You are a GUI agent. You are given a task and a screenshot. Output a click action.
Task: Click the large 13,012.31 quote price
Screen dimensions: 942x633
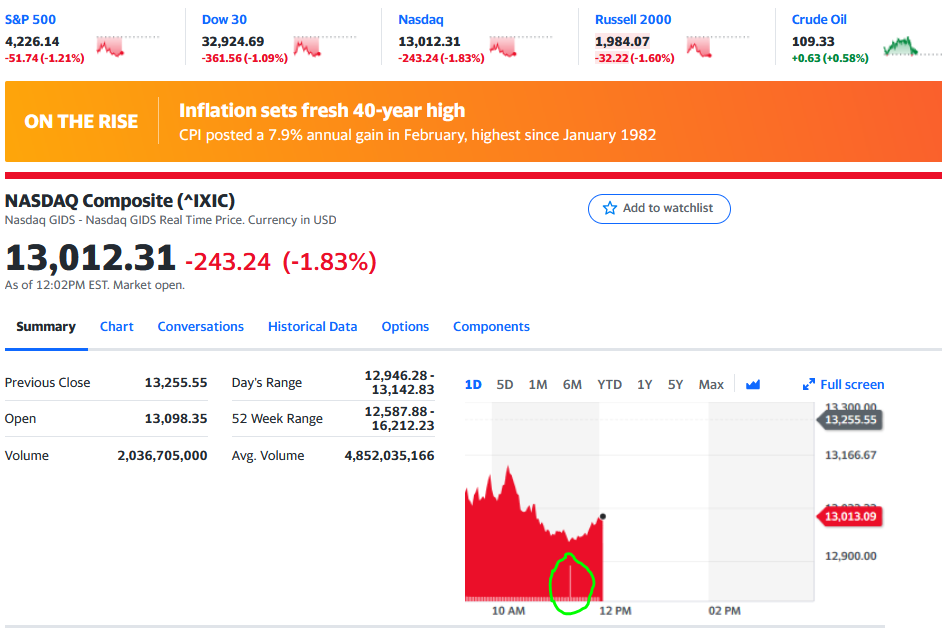(x=90, y=258)
